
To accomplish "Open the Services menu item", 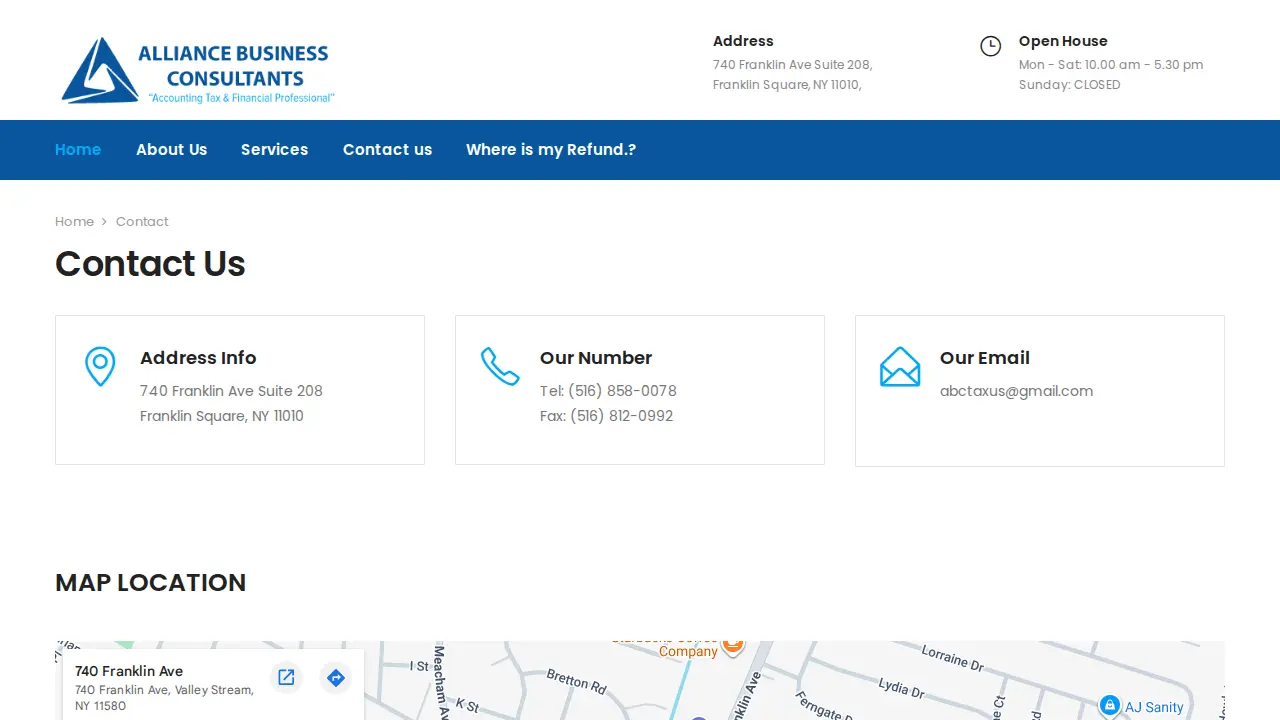I will point(274,150).
